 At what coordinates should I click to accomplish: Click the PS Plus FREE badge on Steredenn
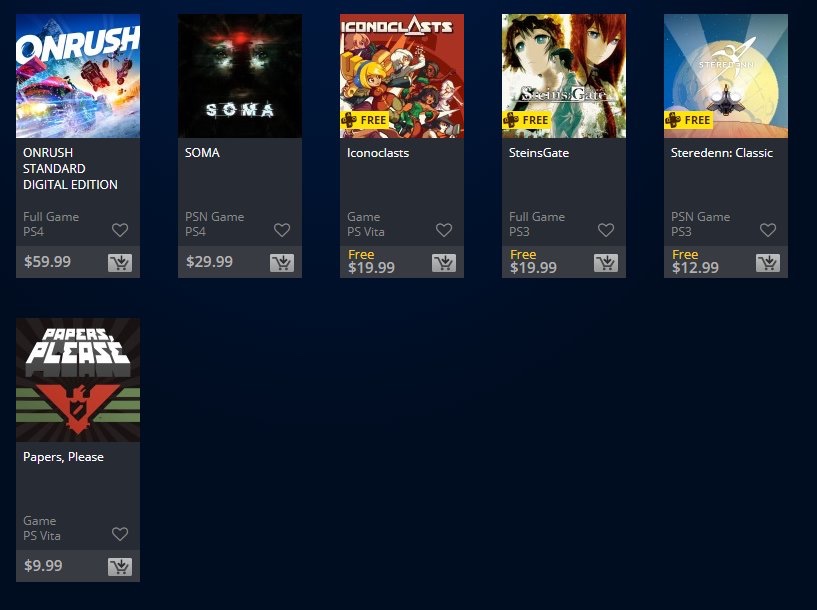pos(689,120)
